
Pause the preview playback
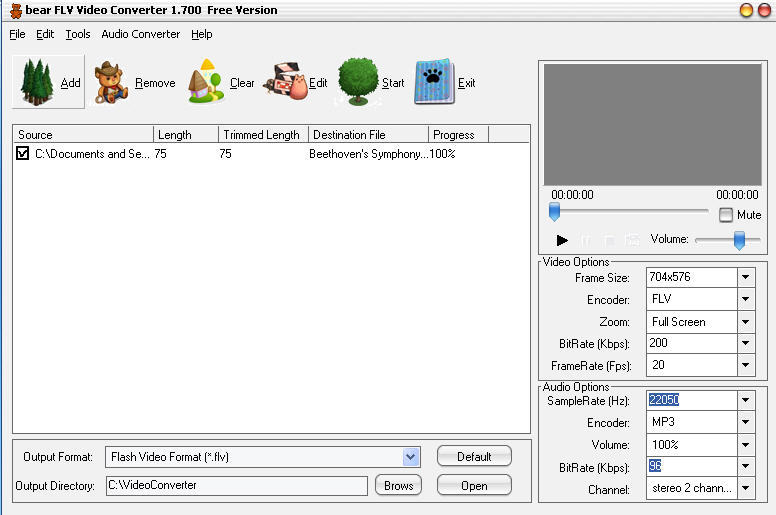[585, 240]
